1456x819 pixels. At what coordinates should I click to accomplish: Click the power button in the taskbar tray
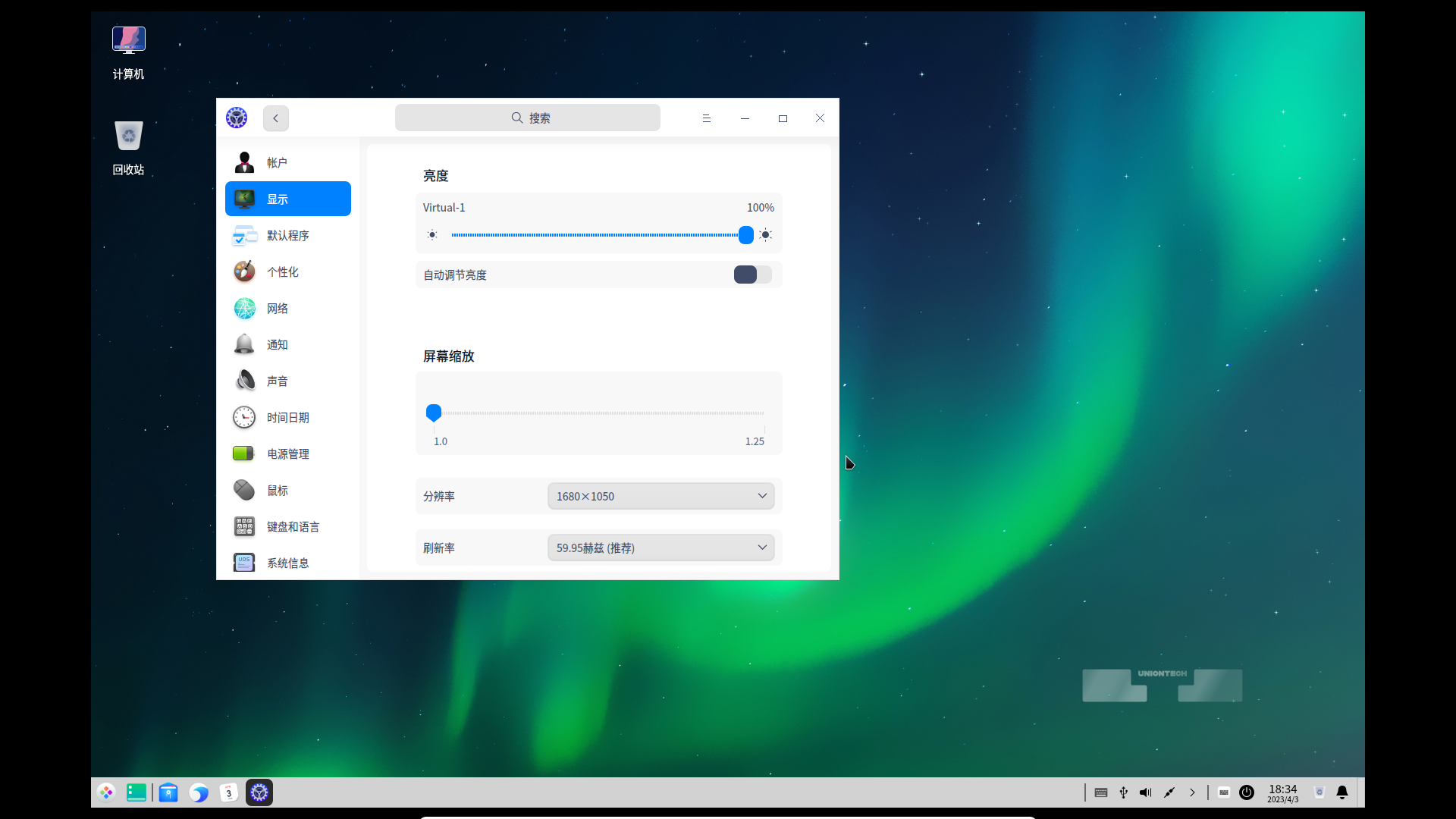tap(1246, 792)
